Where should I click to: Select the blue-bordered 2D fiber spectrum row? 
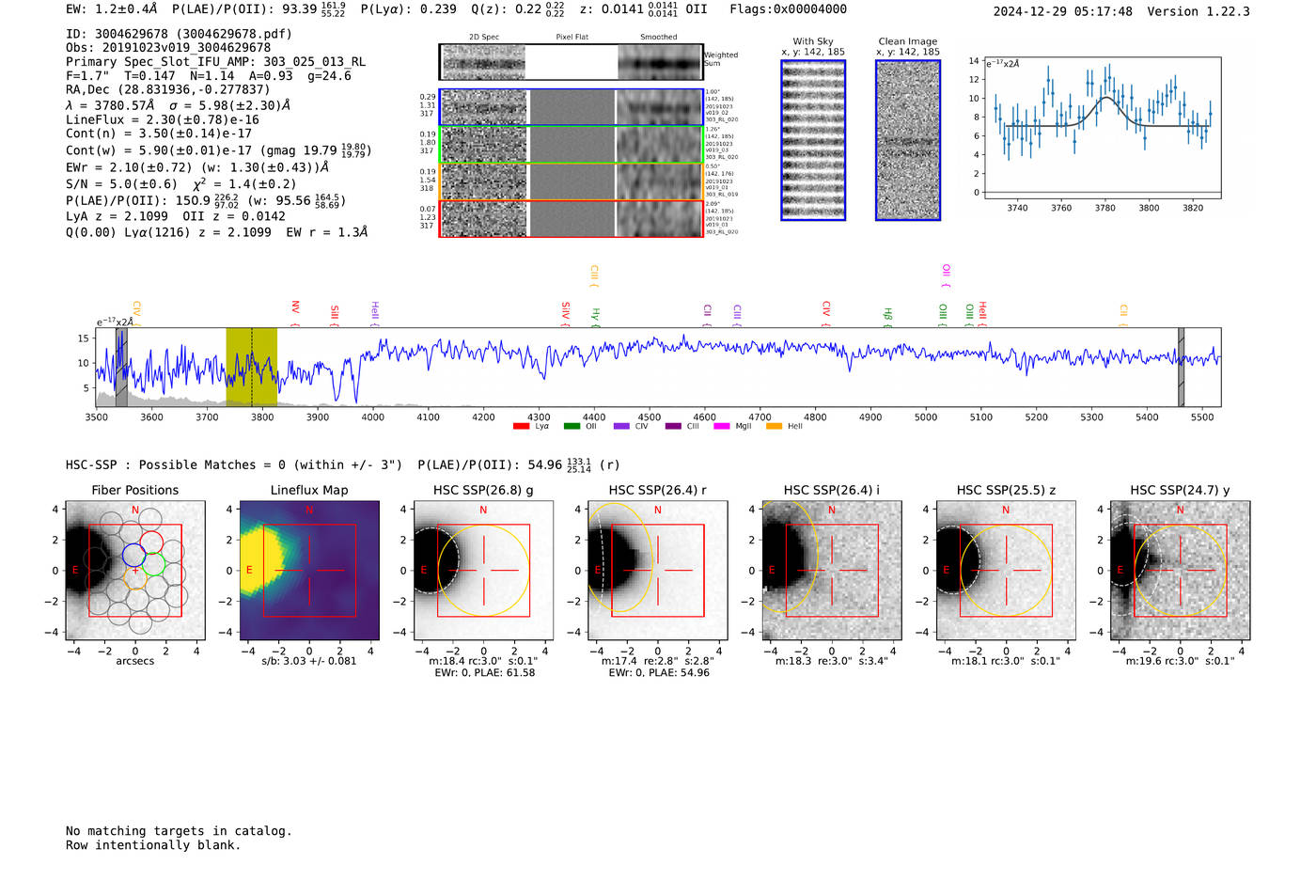[x=572, y=107]
